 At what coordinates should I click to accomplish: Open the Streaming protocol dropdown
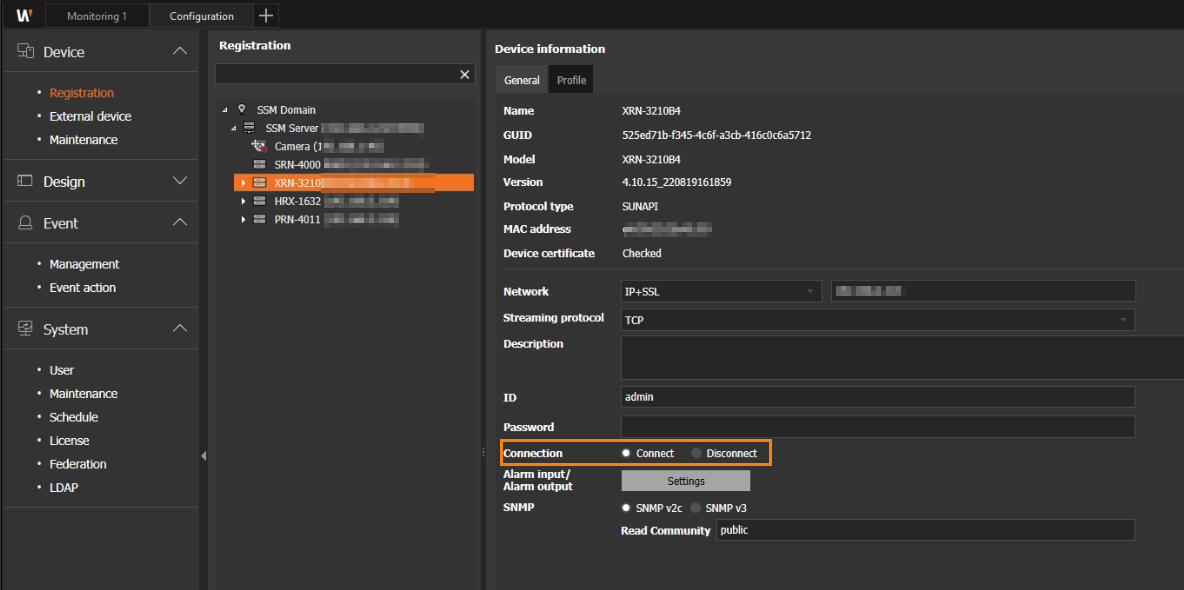tap(877, 320)
